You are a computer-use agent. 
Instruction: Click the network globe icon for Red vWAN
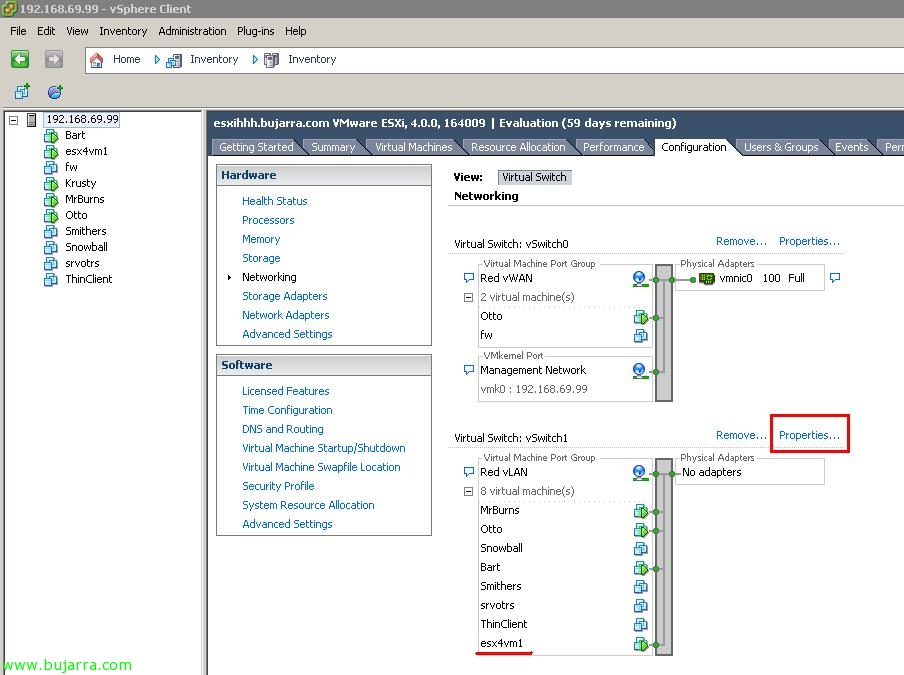tap(639, 278)
